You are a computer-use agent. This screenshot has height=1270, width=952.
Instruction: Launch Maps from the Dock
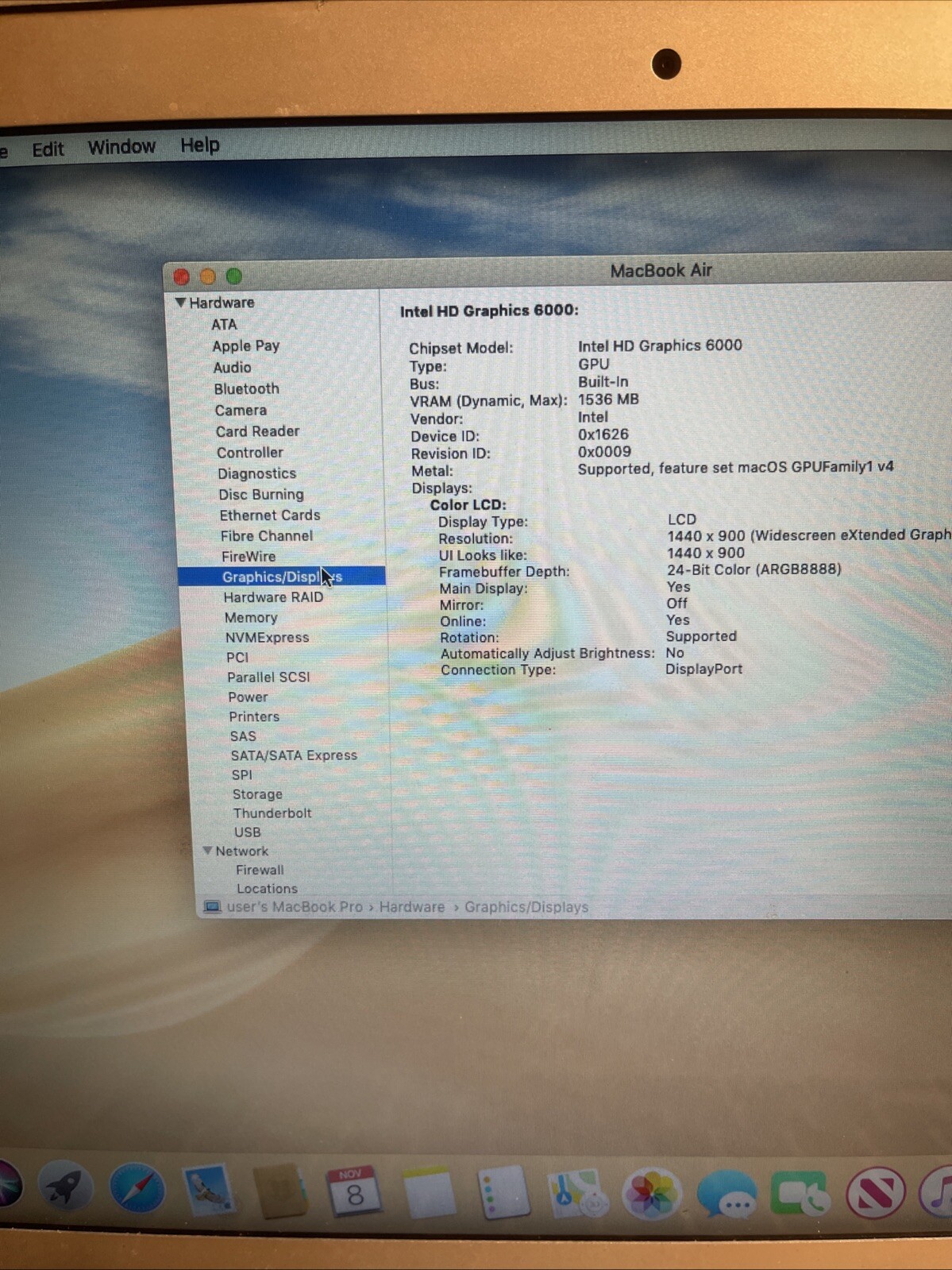577,1193
